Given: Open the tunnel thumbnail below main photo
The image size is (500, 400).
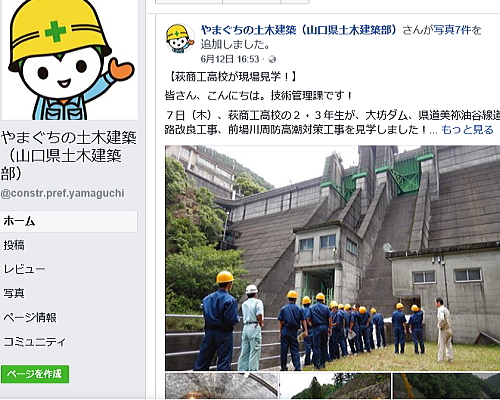Looking at the screenshot, I should [221, 386].
